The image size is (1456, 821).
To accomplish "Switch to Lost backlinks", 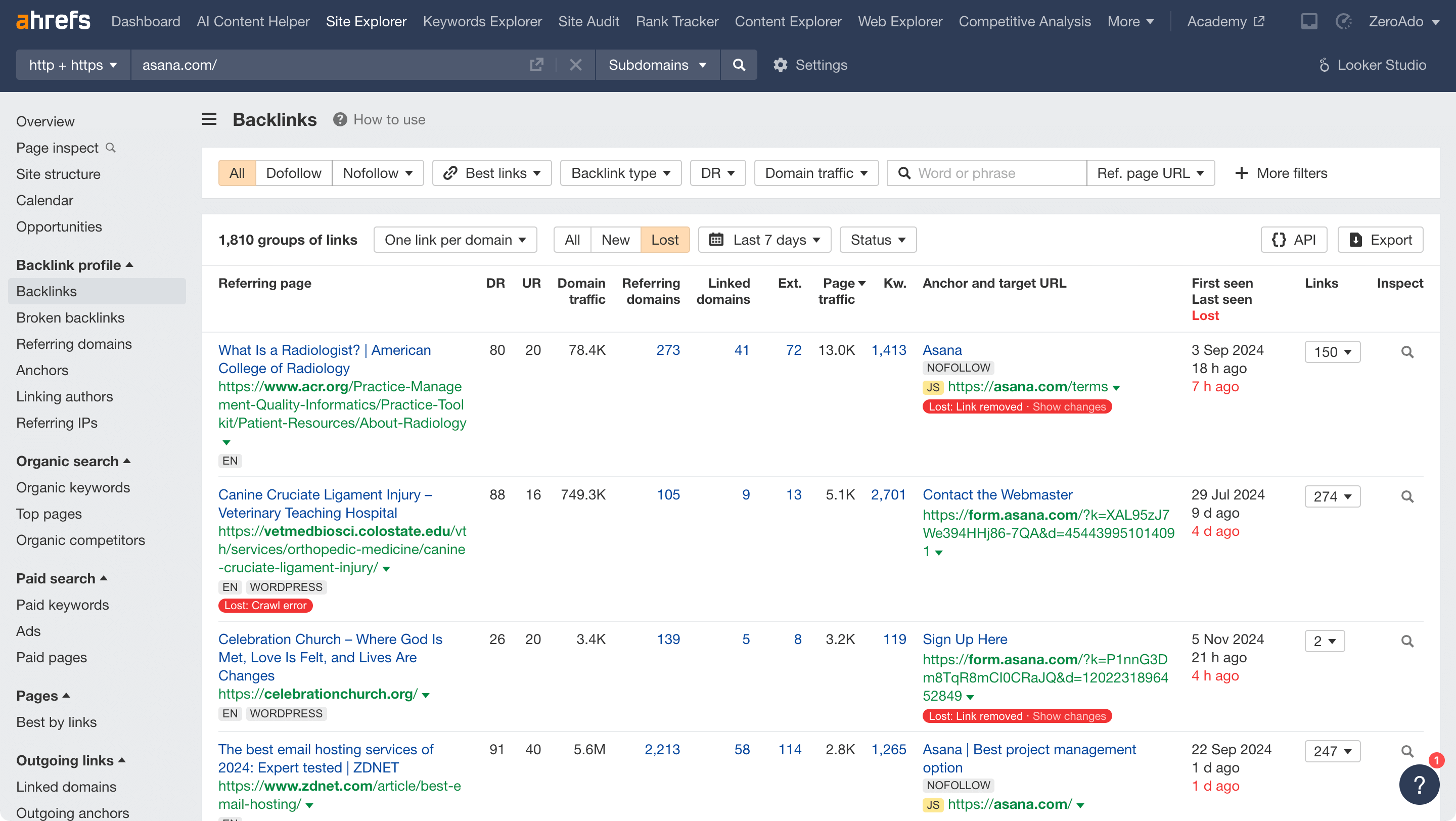I will [665, 240].
